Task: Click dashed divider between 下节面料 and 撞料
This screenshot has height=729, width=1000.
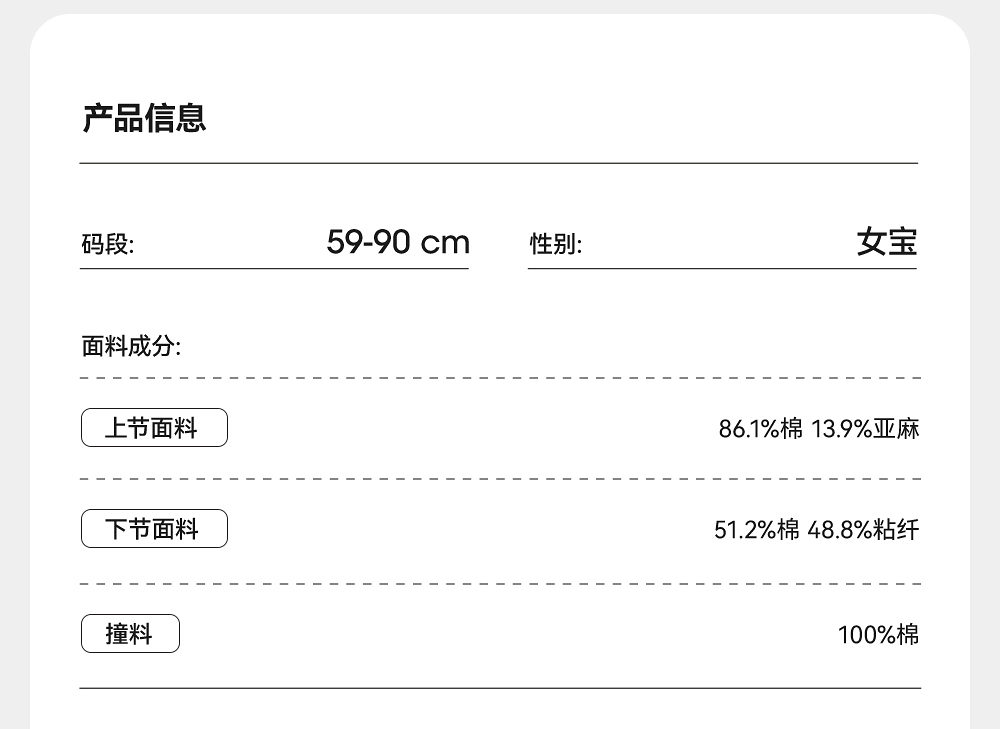Action: [500, 583]
